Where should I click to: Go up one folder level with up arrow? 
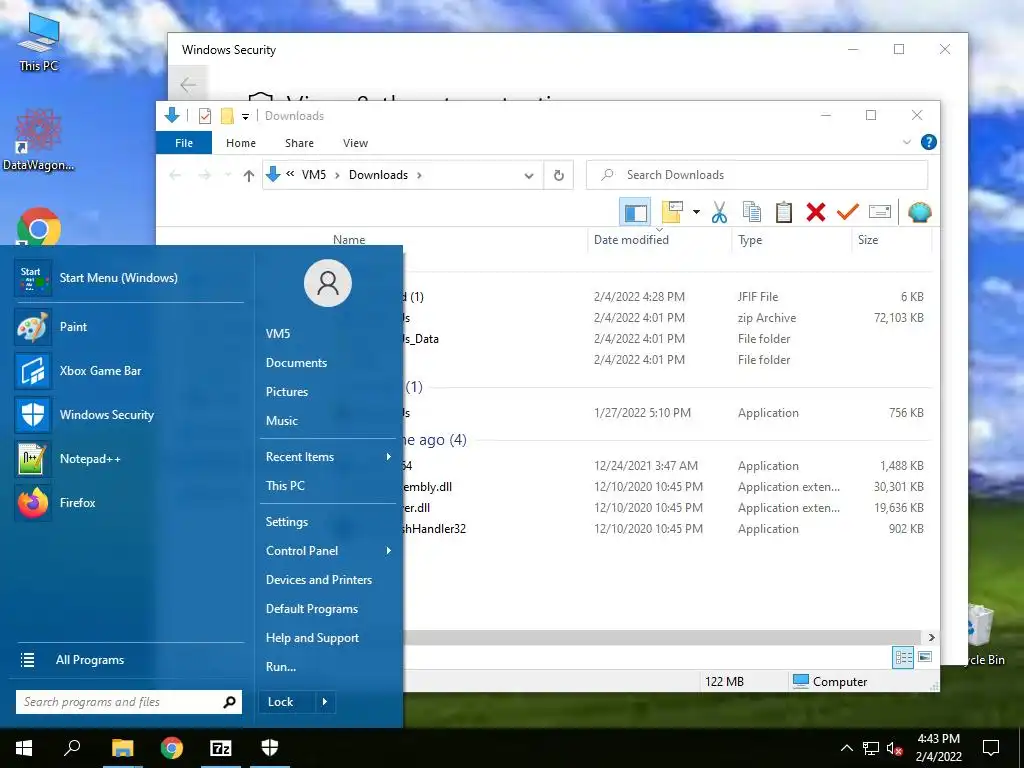248,175
